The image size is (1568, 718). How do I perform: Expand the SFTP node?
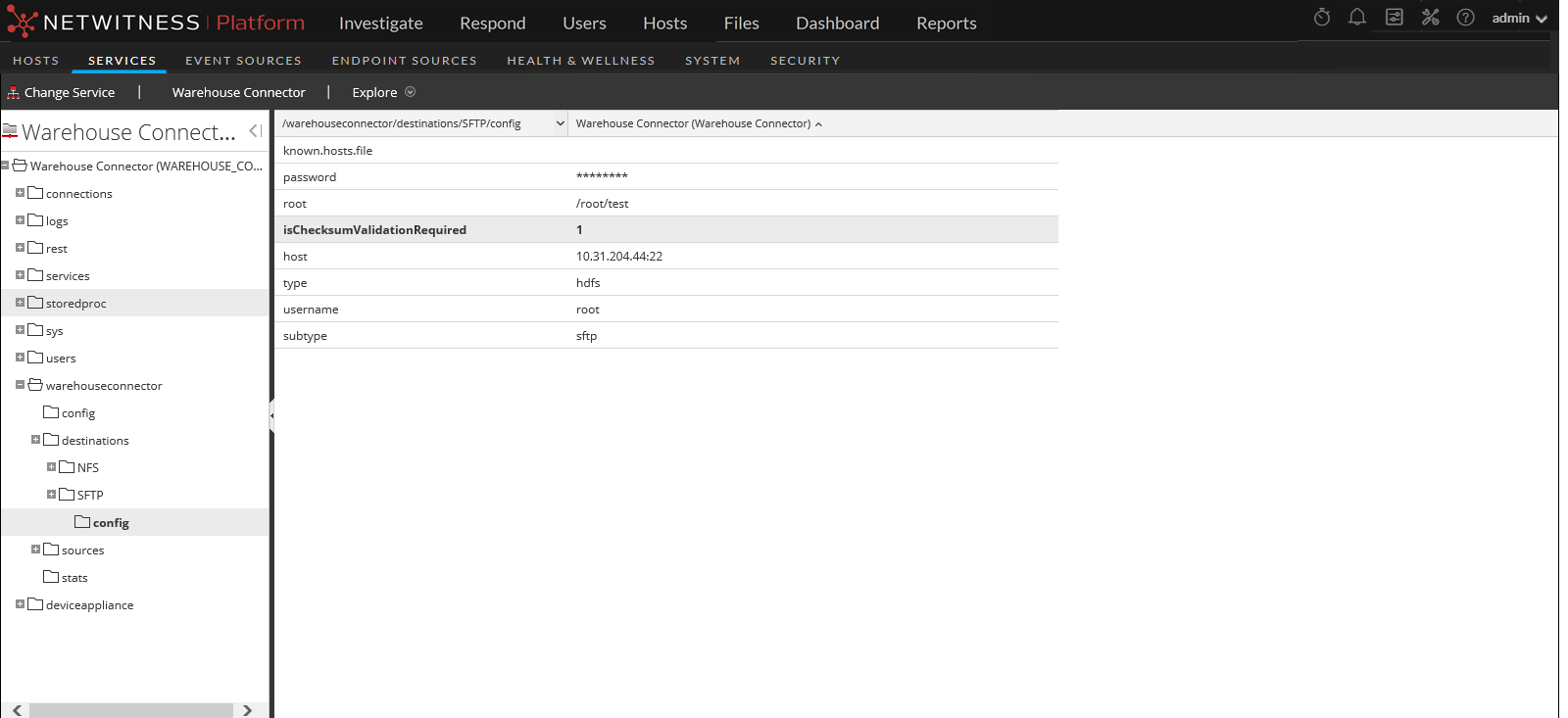click(51, 495)
